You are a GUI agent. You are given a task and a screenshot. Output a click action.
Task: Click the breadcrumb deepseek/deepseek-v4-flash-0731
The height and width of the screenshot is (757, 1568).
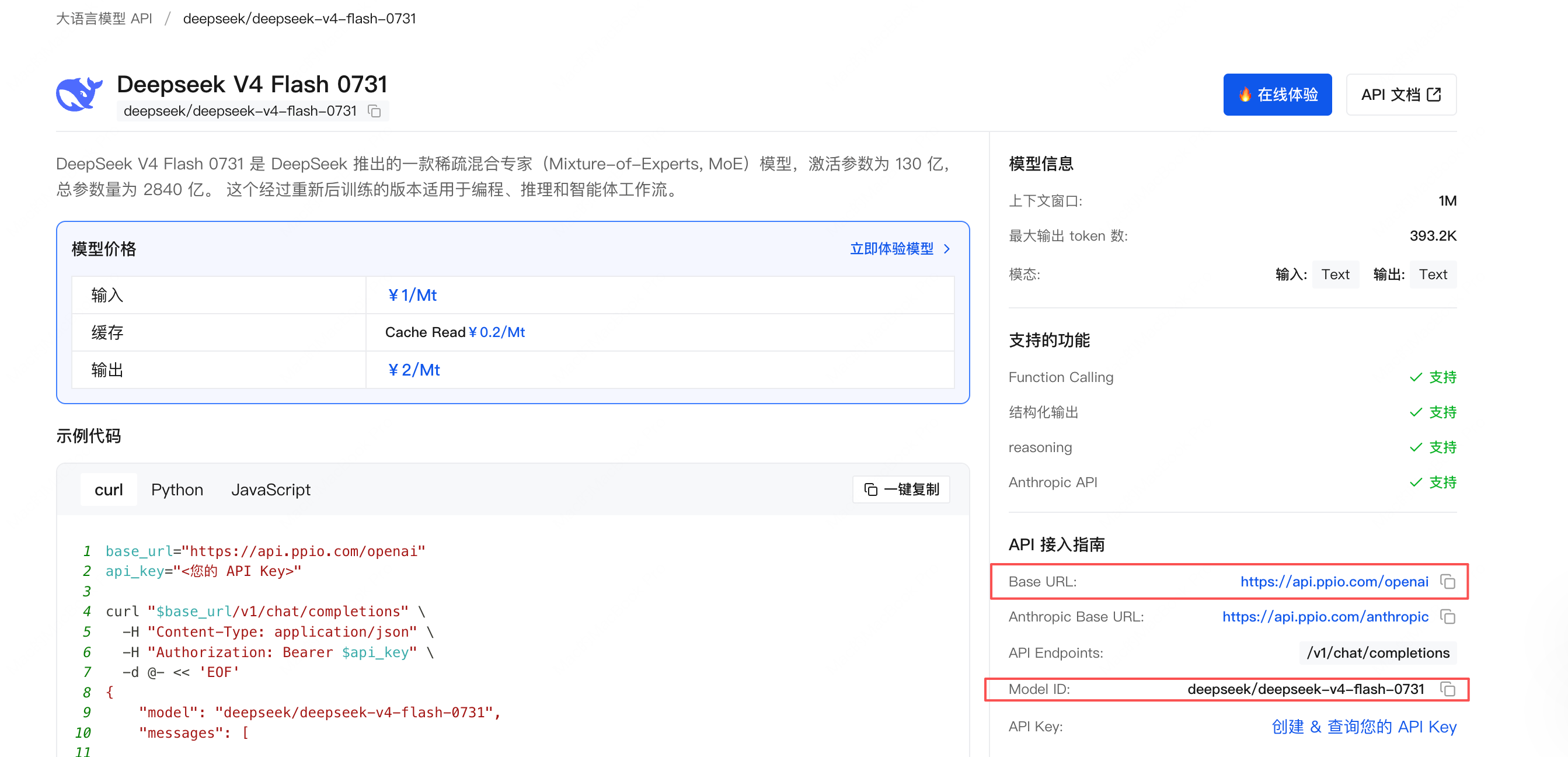pos(299,18)
